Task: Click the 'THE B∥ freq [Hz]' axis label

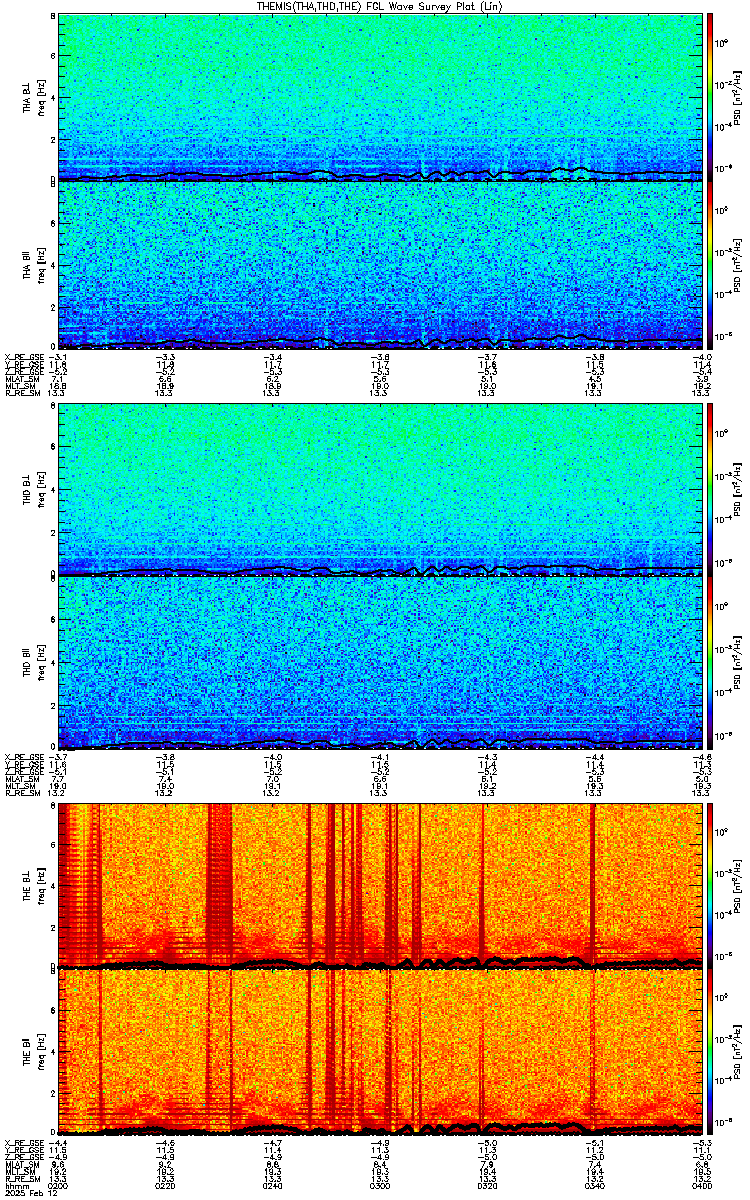Action: tap(32, 1052)
